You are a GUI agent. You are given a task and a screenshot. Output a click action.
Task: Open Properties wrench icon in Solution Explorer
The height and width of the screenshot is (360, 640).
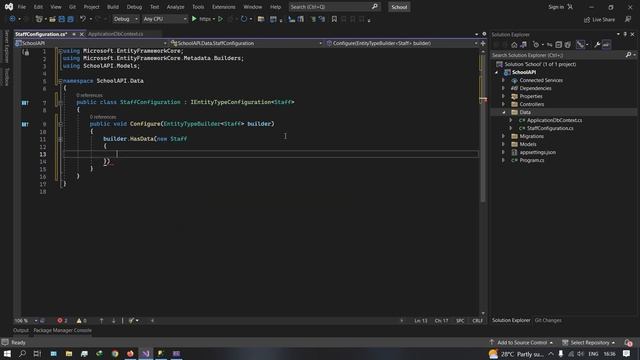click(x=597, y=45)
